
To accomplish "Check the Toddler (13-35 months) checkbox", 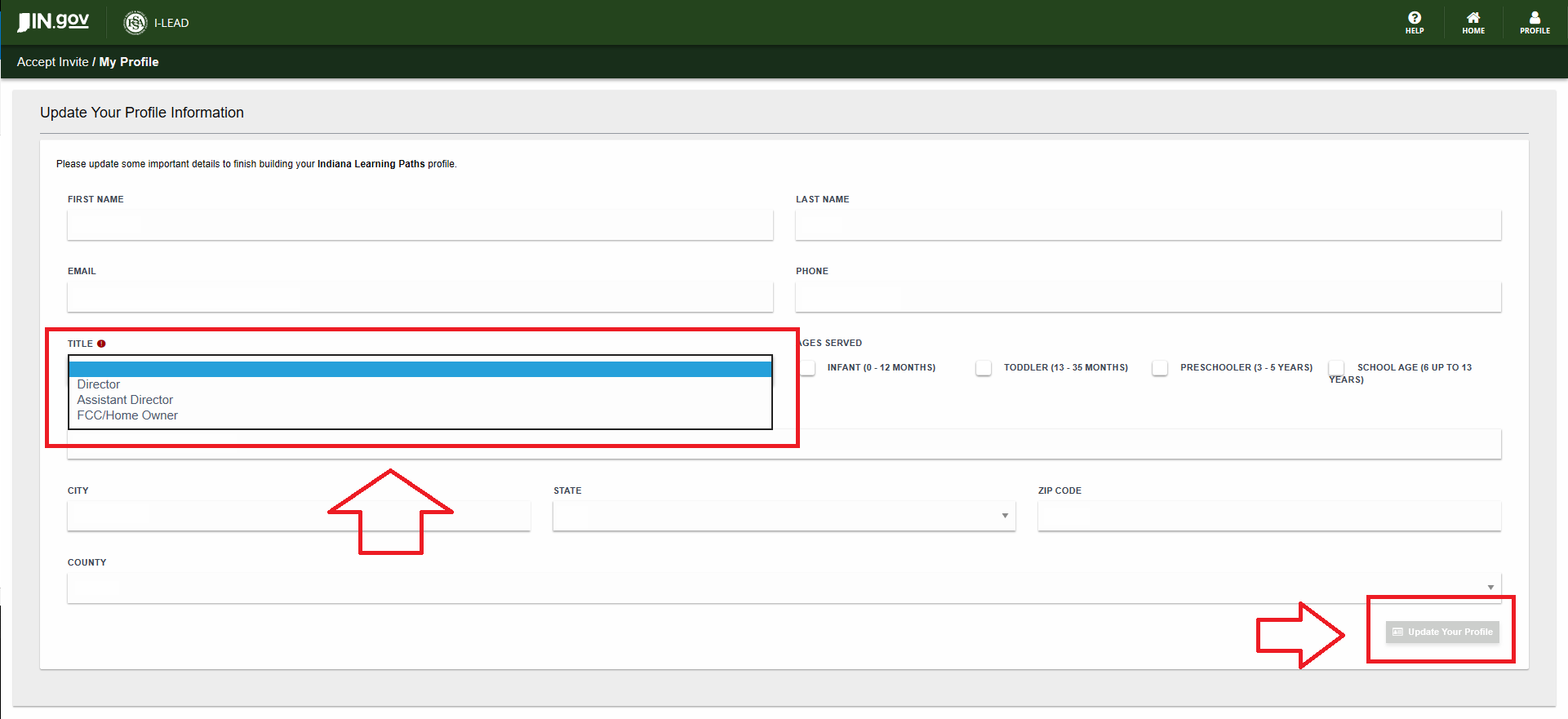I will (x=984, y=368).
